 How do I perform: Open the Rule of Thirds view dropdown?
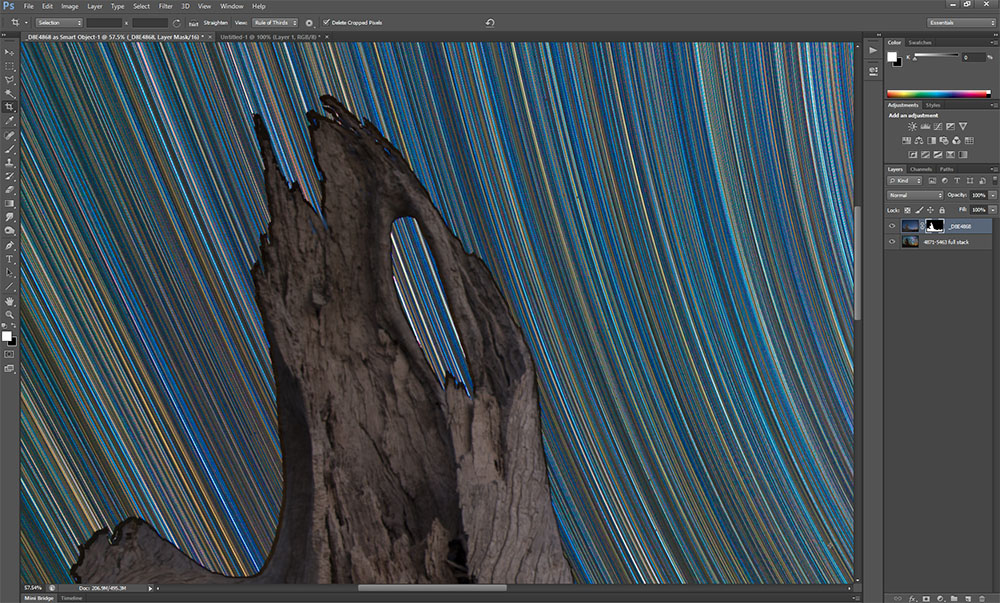point(275,22)
